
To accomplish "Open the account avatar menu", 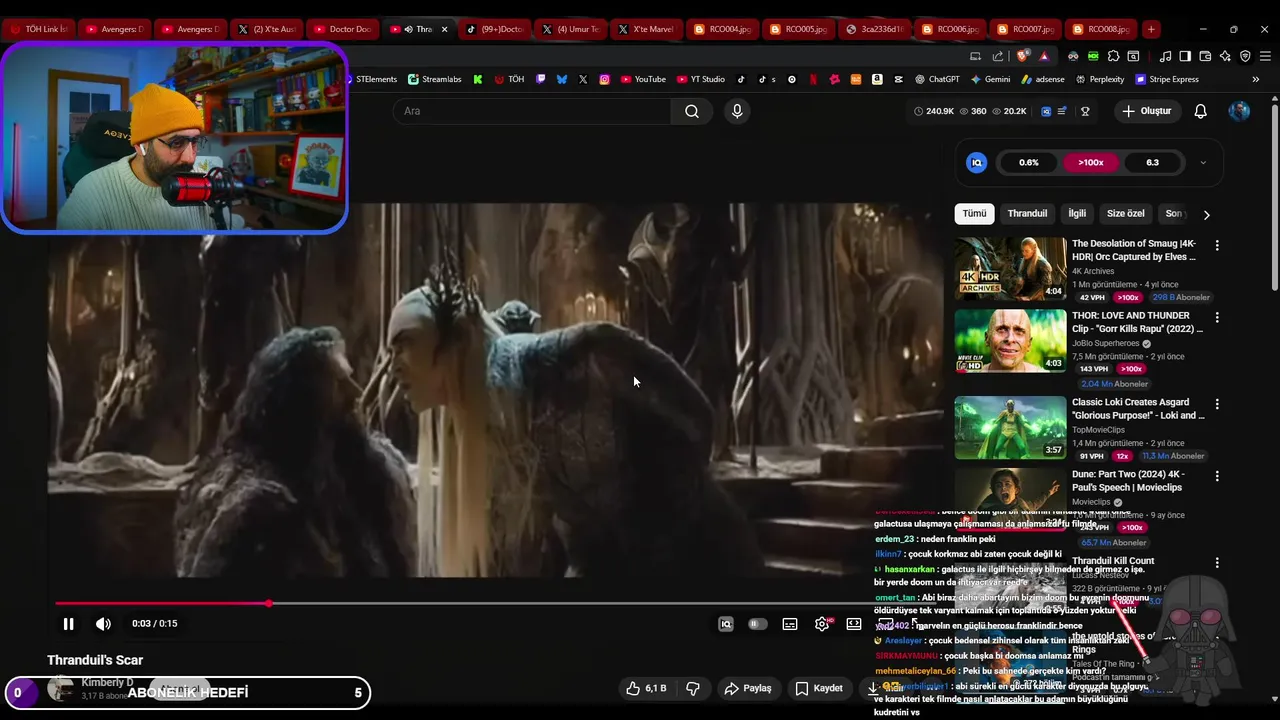I will (x=1239, y=111).
